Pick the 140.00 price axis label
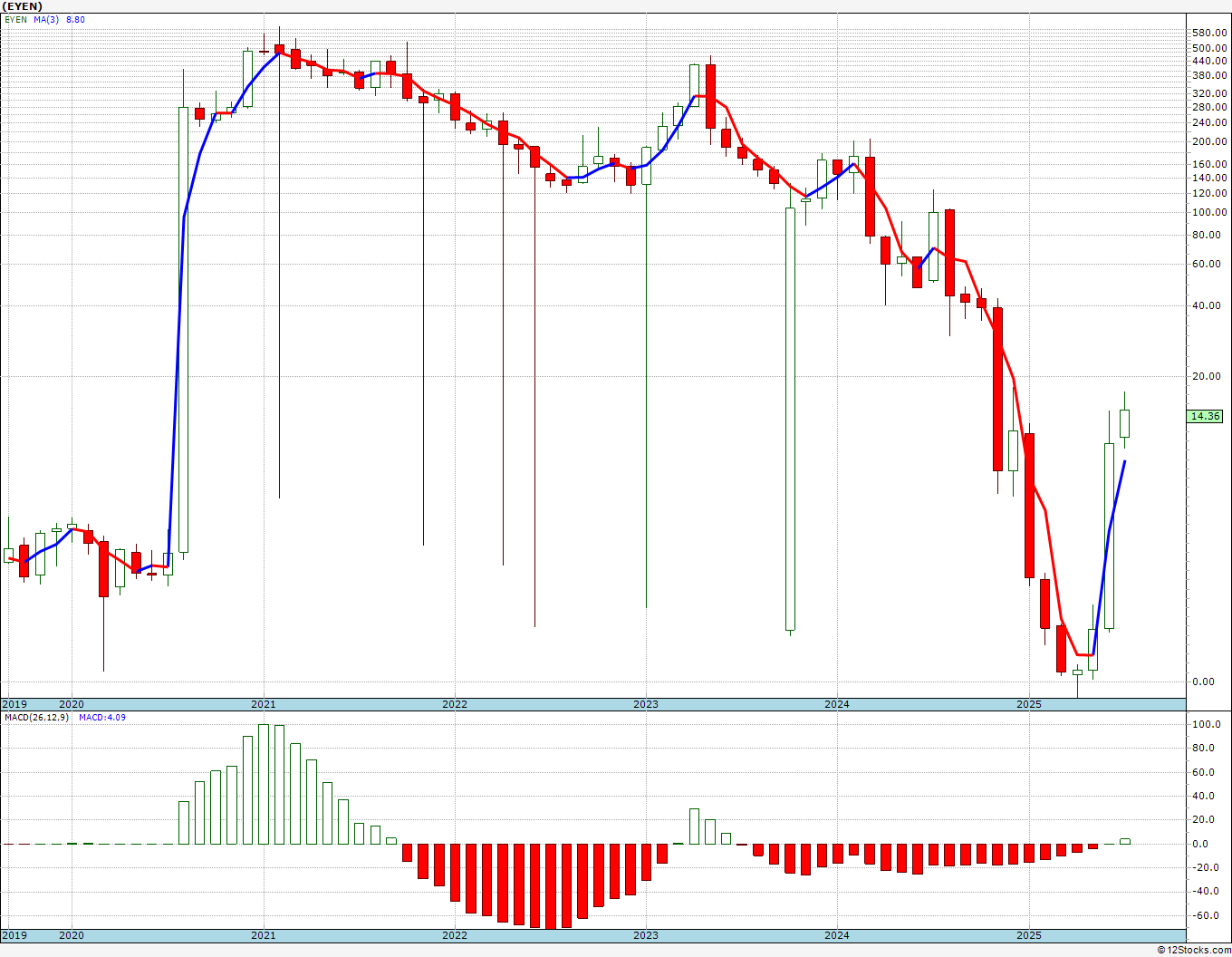The image size is (1232, 957). 1210,178
